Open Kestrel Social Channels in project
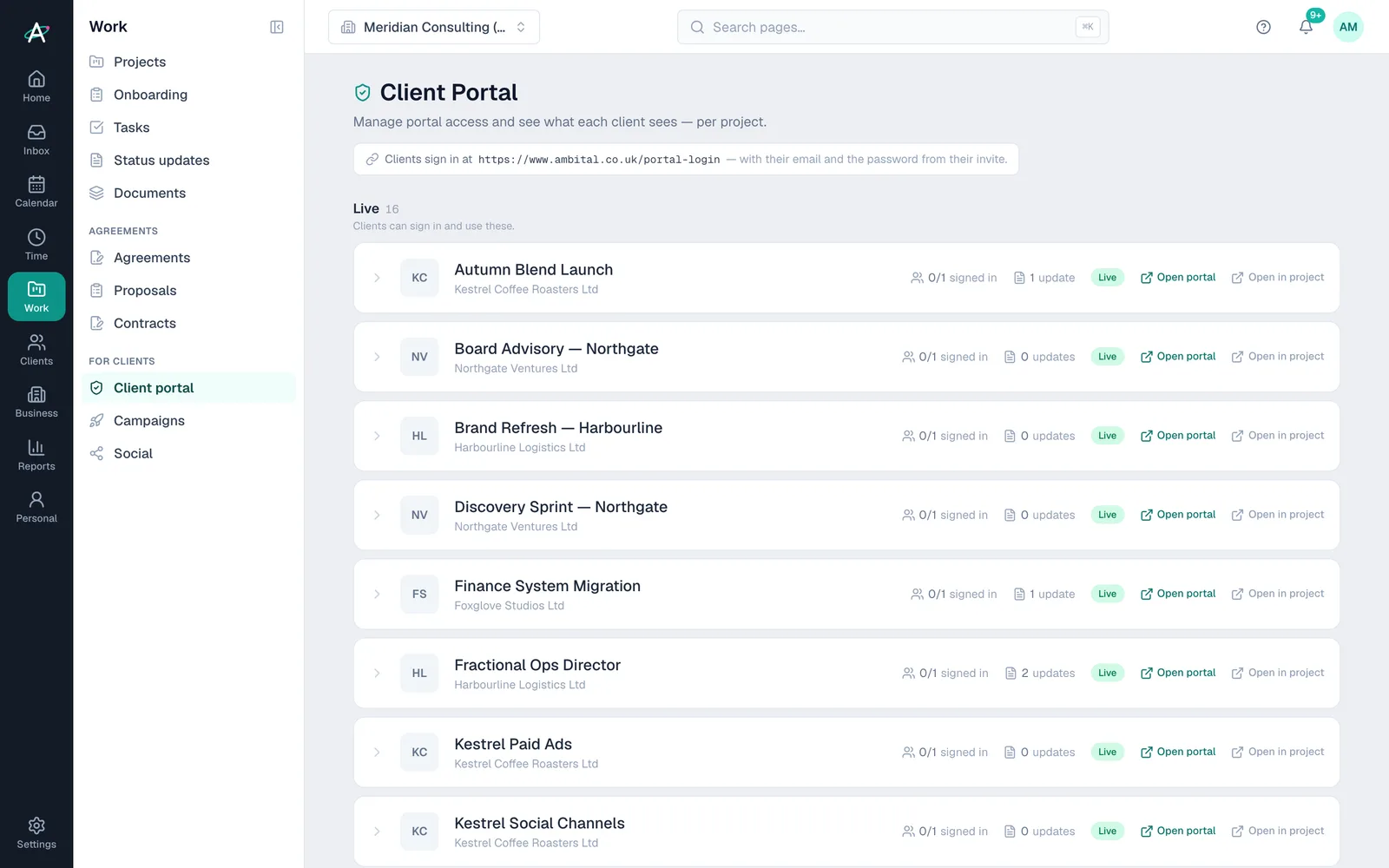Screen dimensions: 1389x868 coord(1278,831)
